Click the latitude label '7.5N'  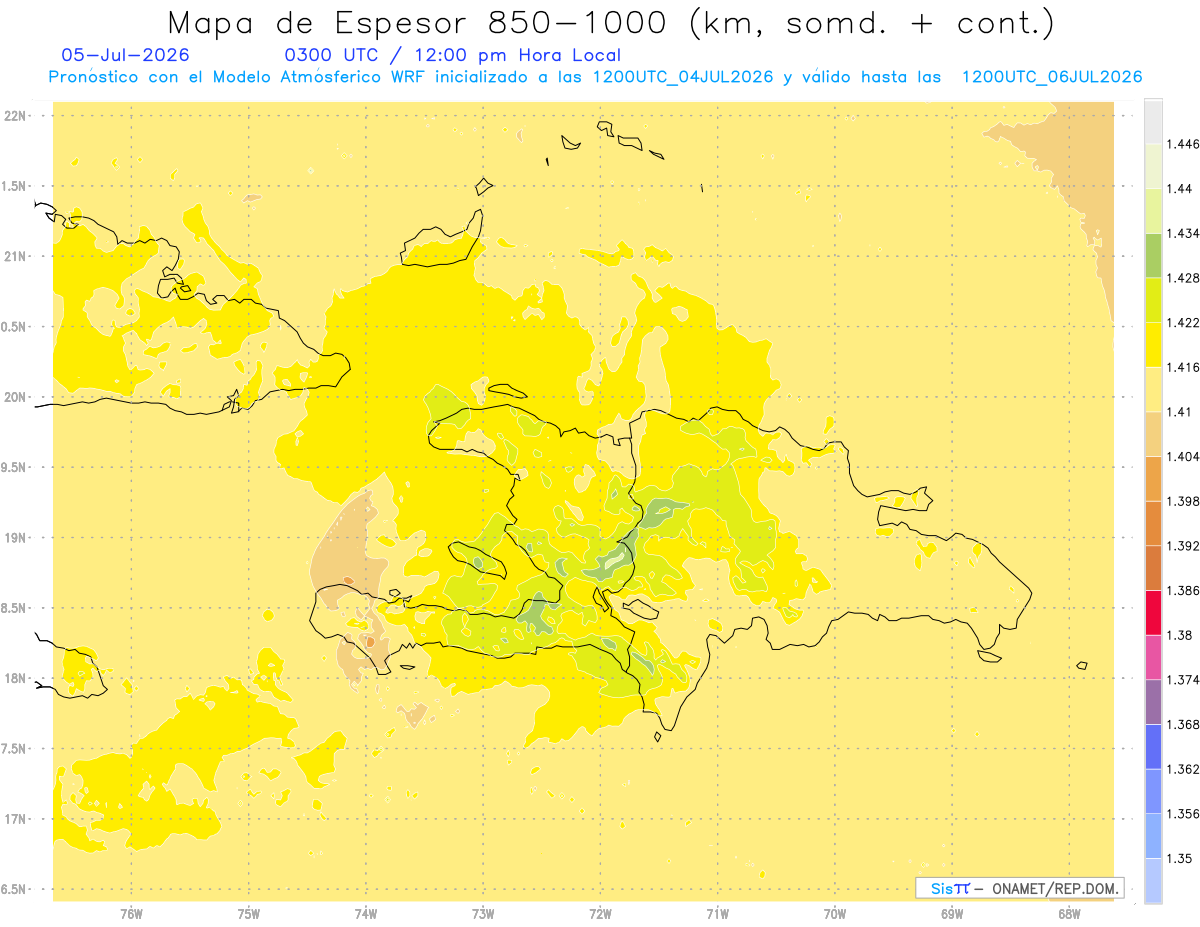(15, 749)
